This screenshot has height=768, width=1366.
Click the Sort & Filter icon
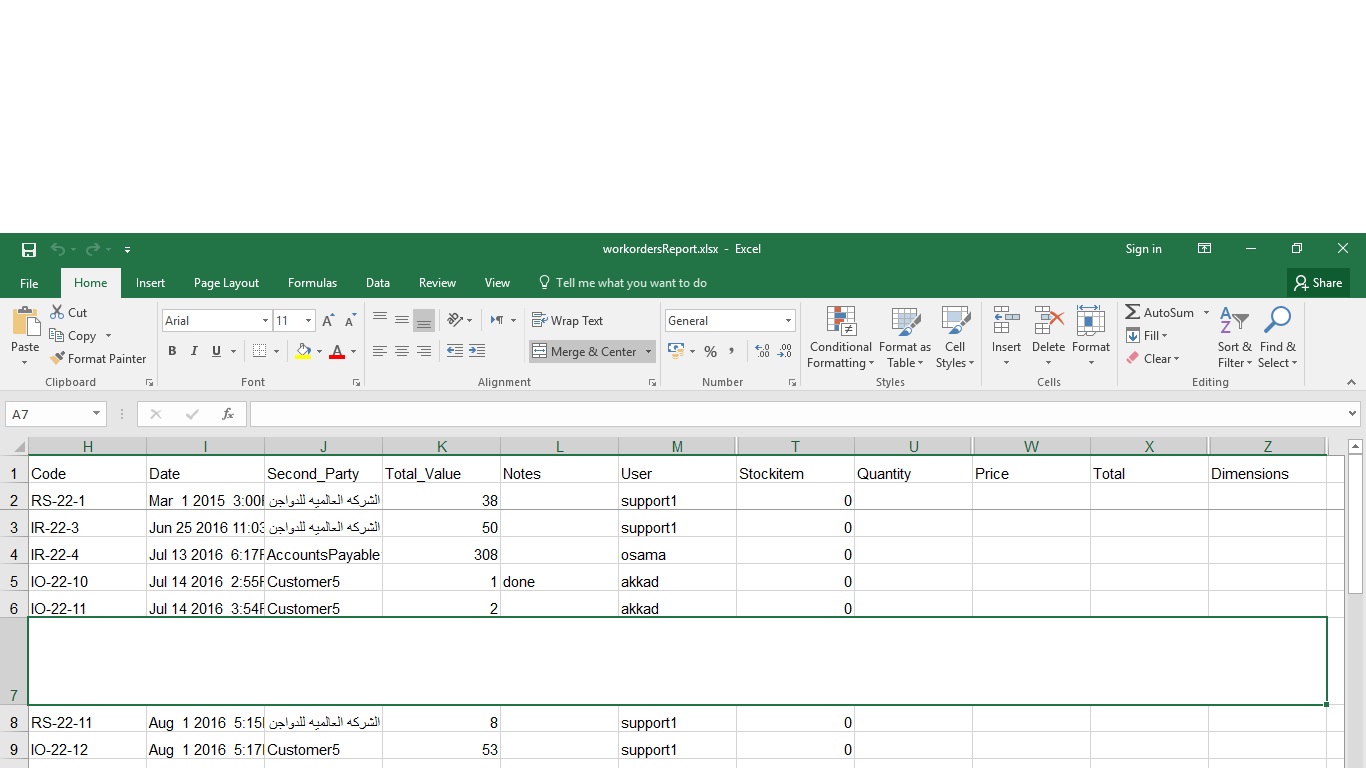[1234, 322]
